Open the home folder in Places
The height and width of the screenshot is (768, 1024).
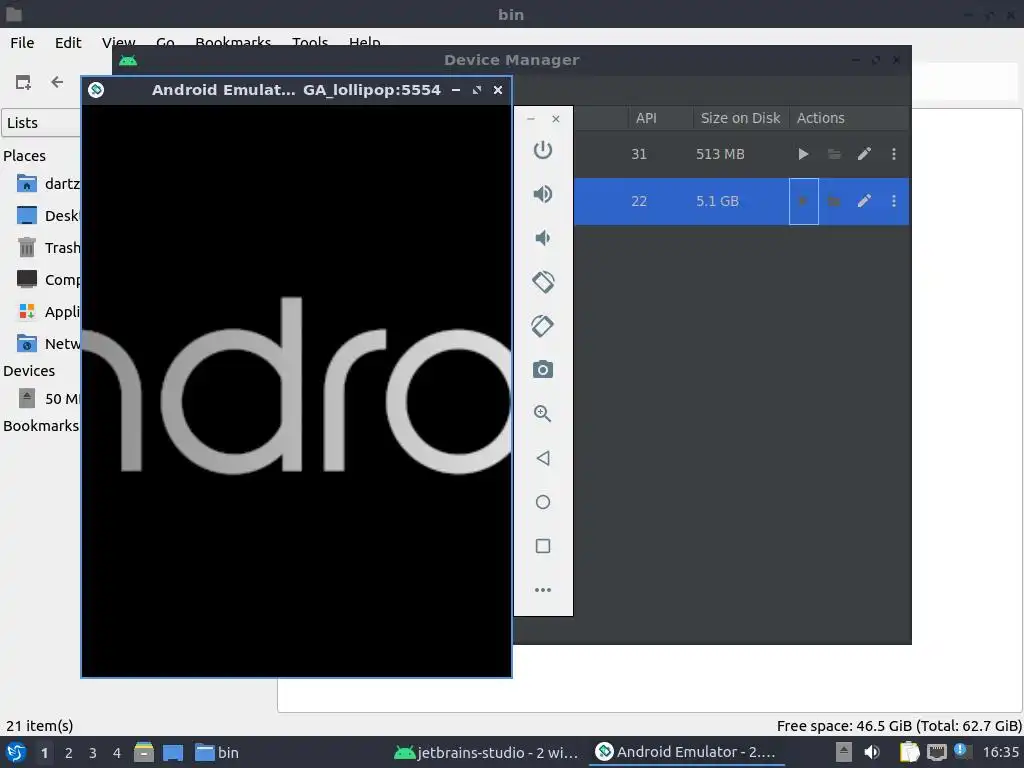point(46,184)
